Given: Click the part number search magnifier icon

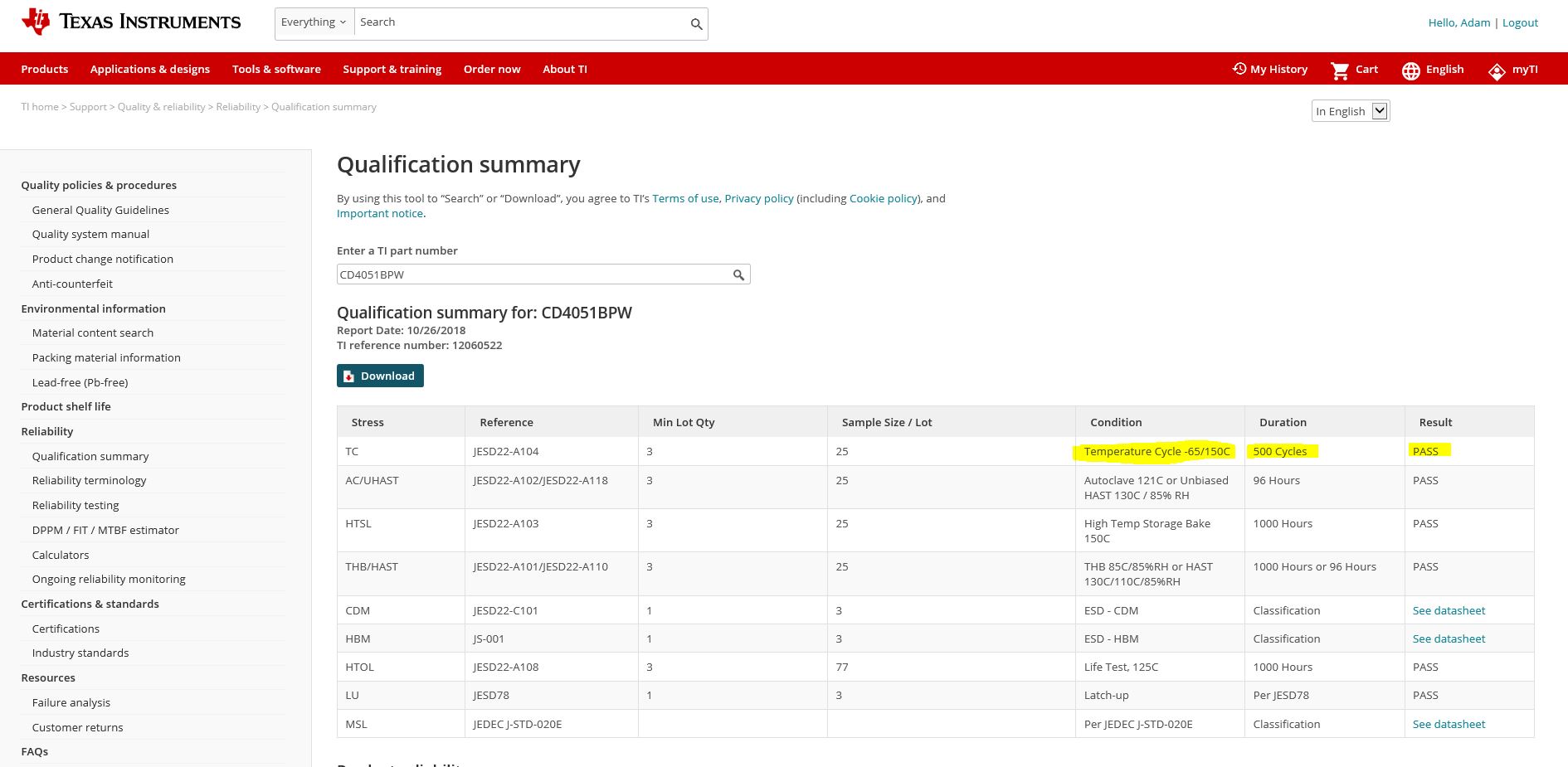Looking at the screenshot, I should pos(738,274).
